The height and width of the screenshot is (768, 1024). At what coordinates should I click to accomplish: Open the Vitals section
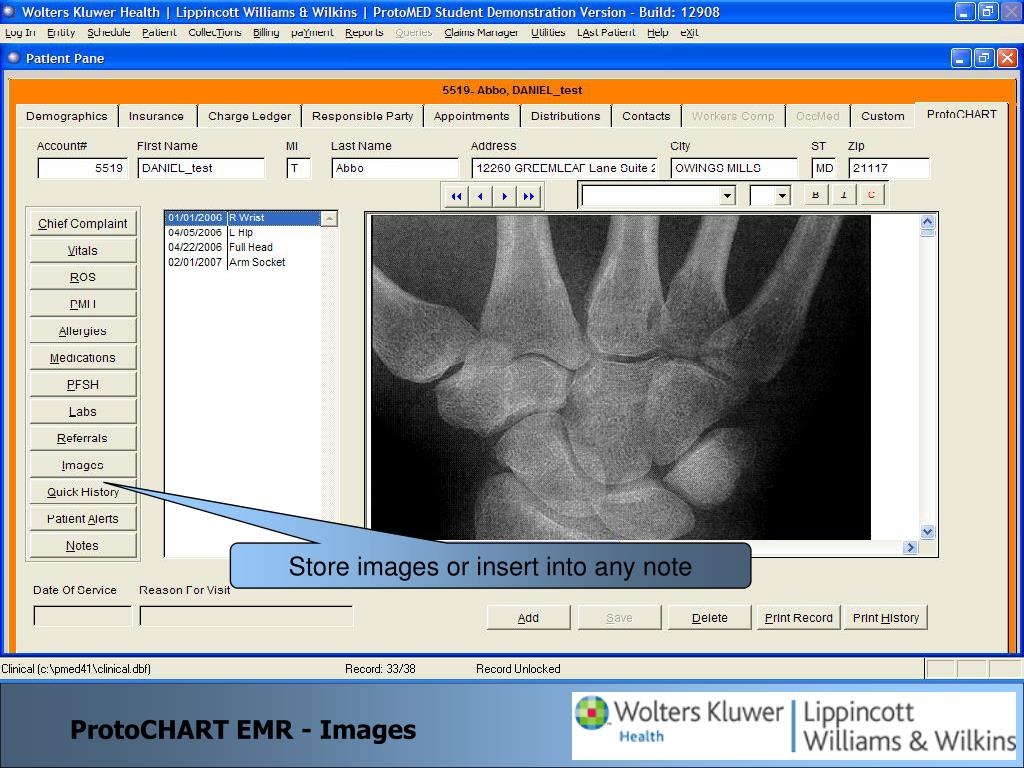click(83, 250)
